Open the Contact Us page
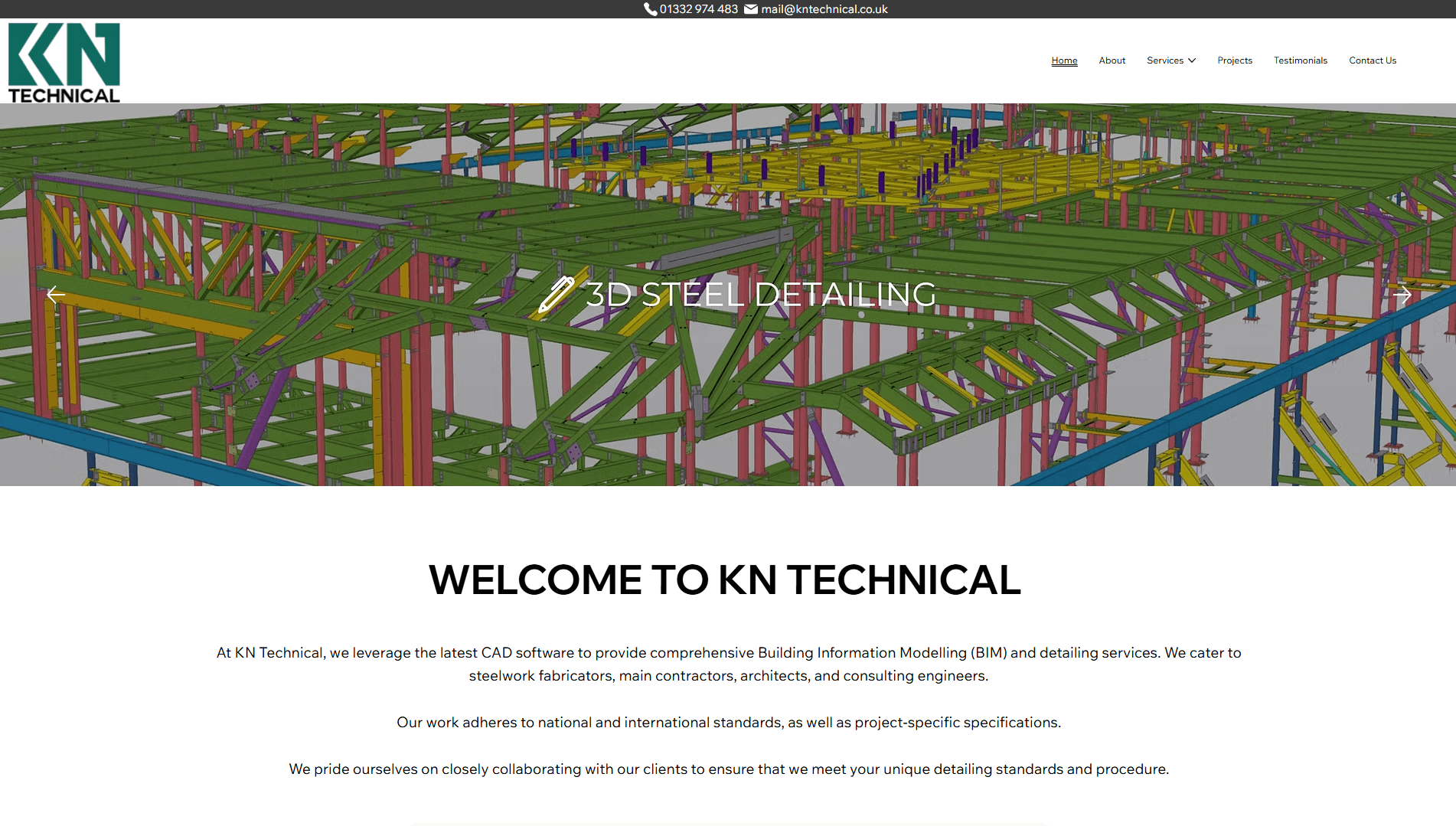 pos(1373,60)
